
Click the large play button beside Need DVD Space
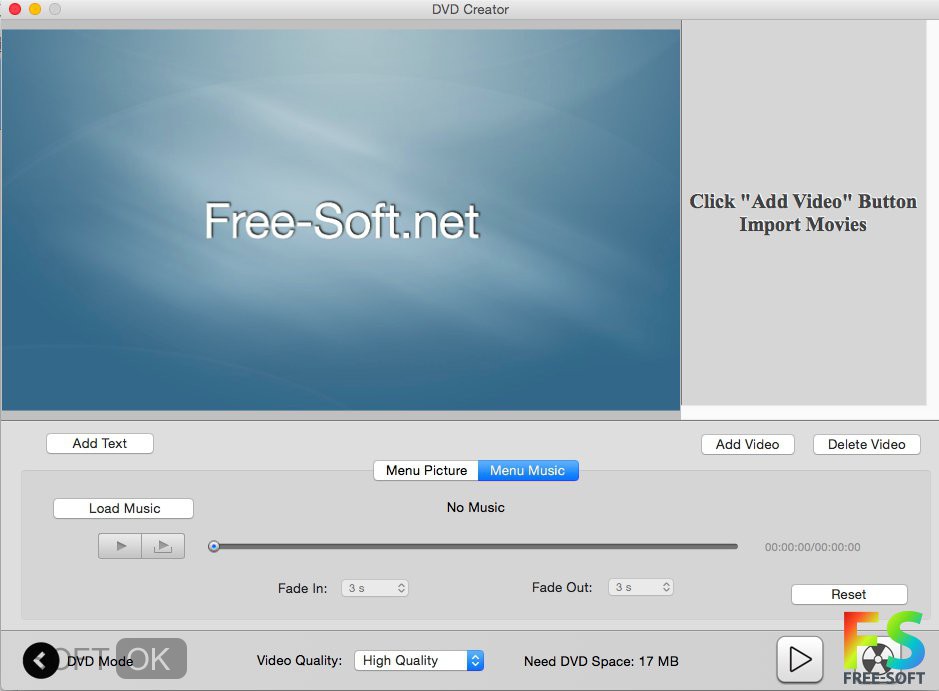800,660
